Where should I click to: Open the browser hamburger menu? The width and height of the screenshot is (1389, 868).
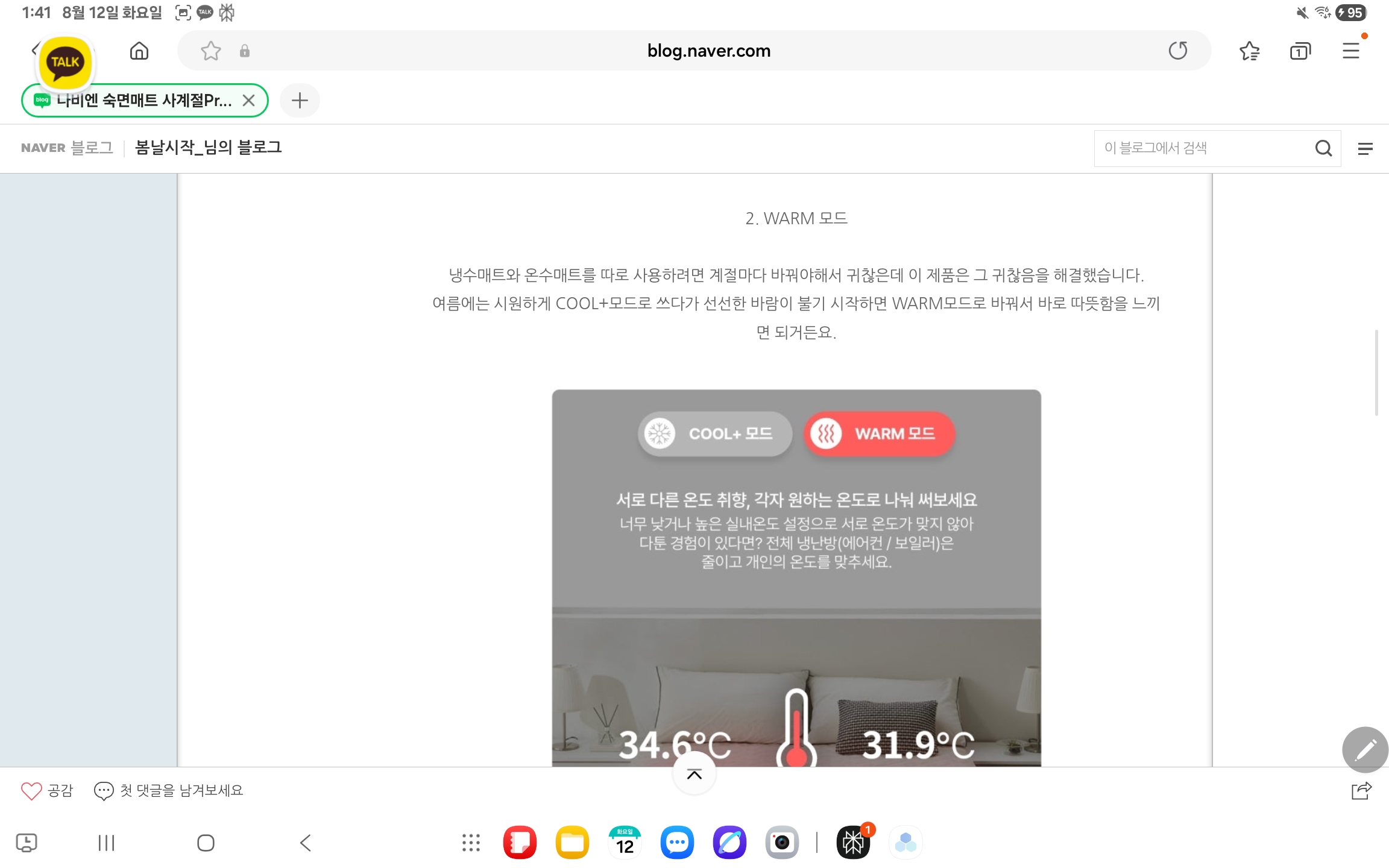[x=1351, y=51]
